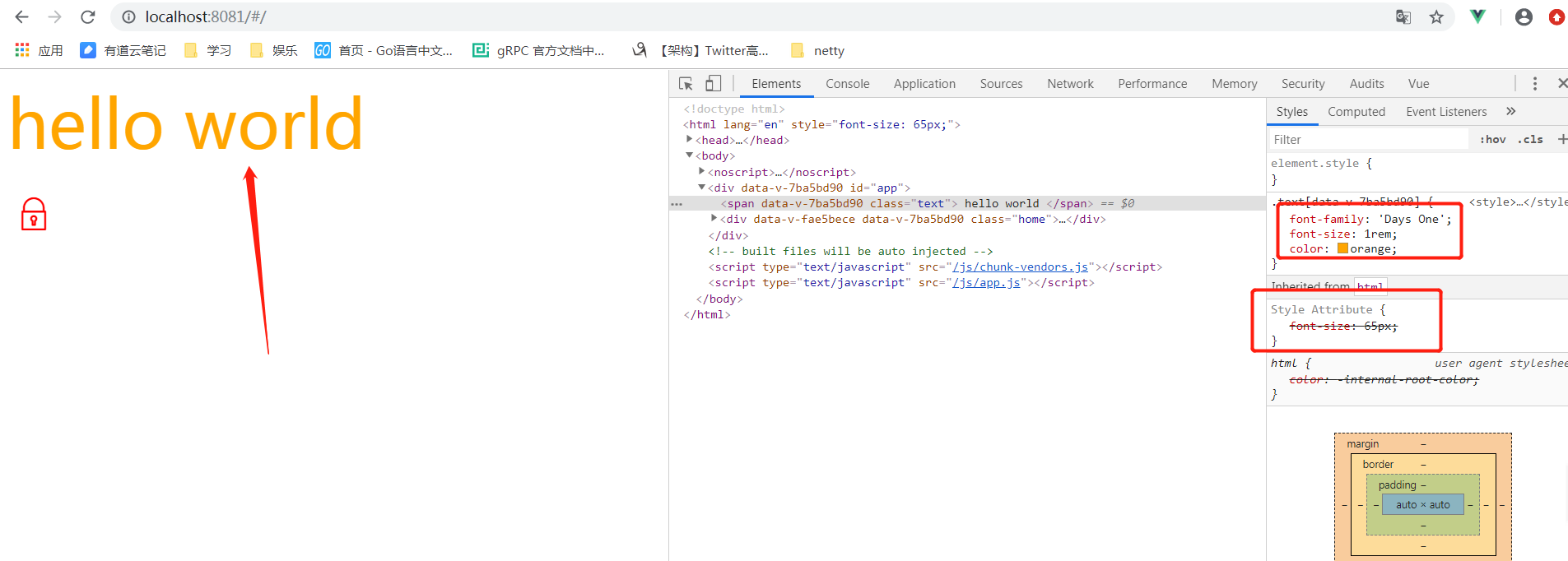Open the Vue extension icon in toolbar
The image size is (1568, 561).
point(1478,17)
